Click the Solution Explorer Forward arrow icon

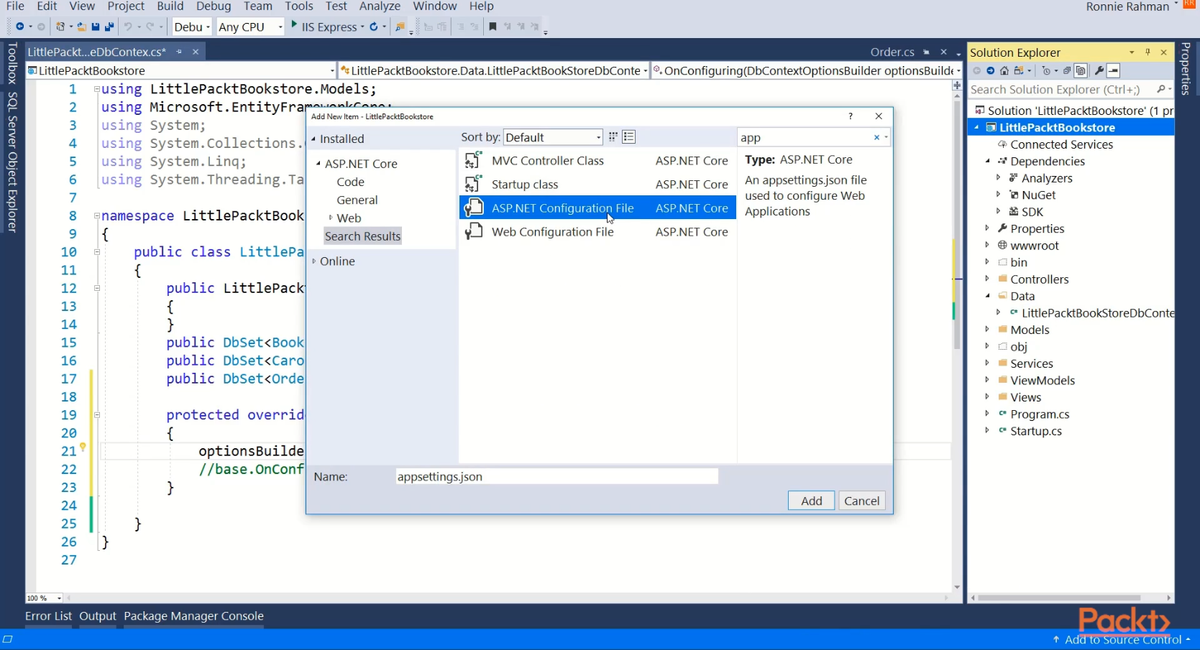pyautogui.click(x=991, y=71)
